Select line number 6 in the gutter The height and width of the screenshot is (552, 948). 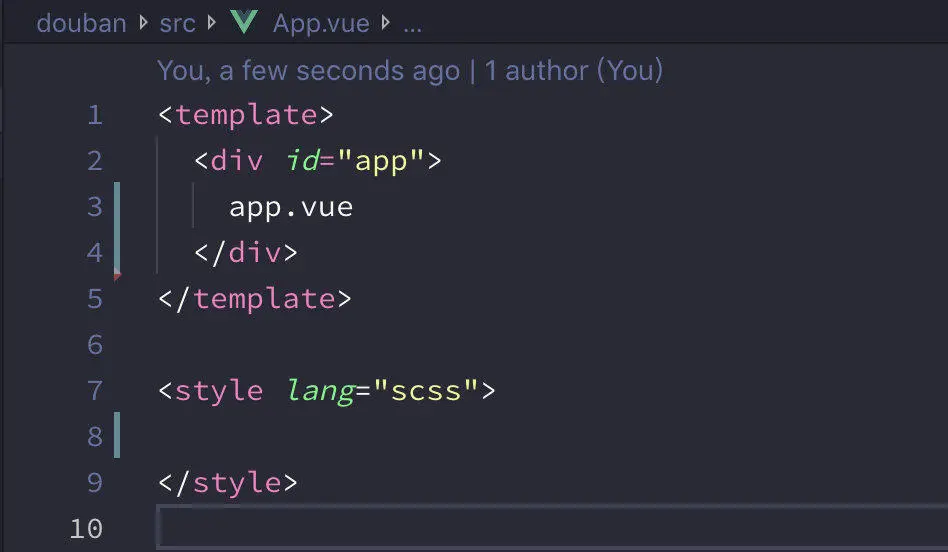[x=95, y=345]
